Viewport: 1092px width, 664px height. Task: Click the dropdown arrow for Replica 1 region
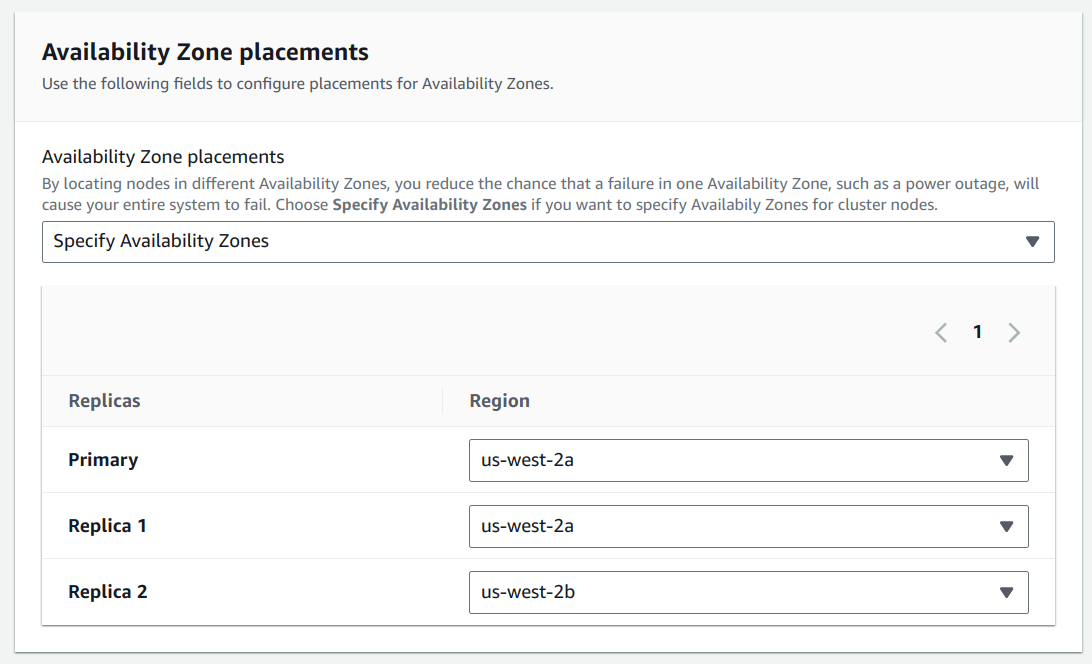click(1008, 525)
